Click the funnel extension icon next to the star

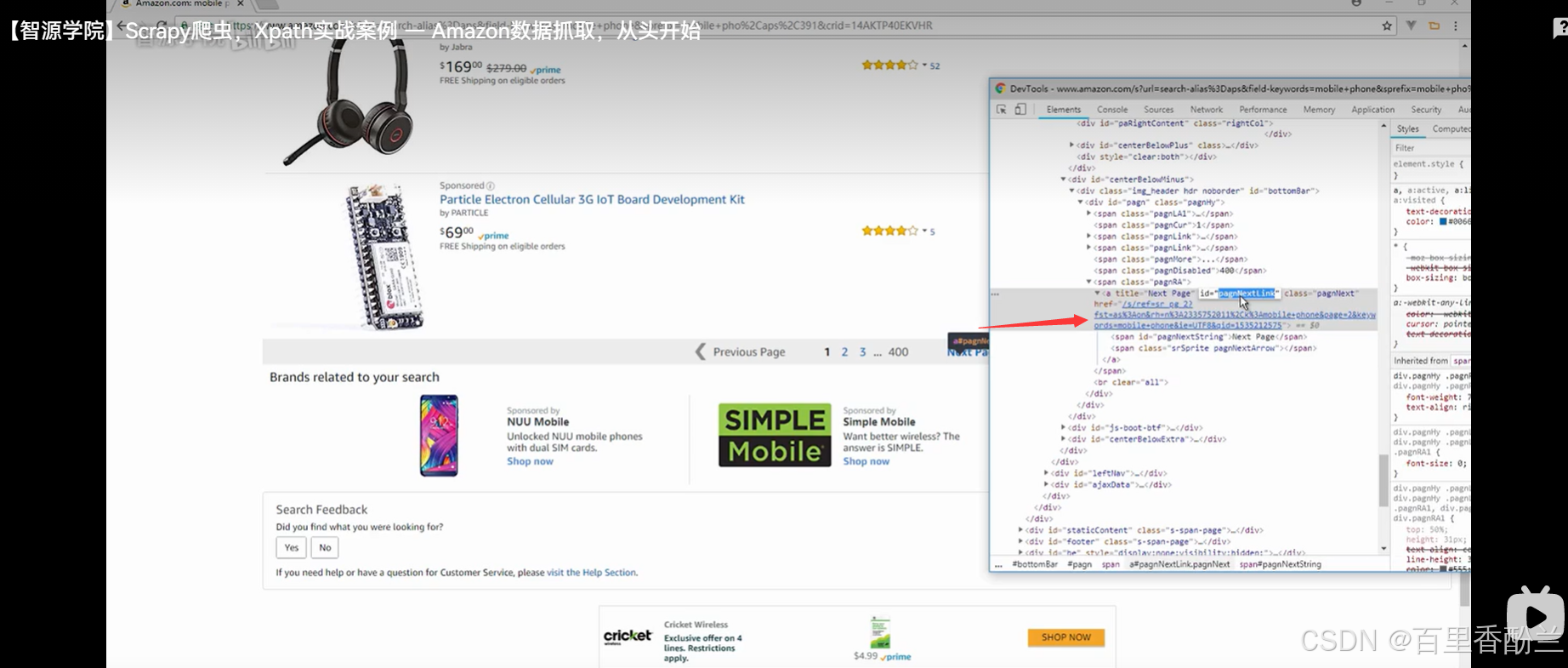tap(1412, 26)
